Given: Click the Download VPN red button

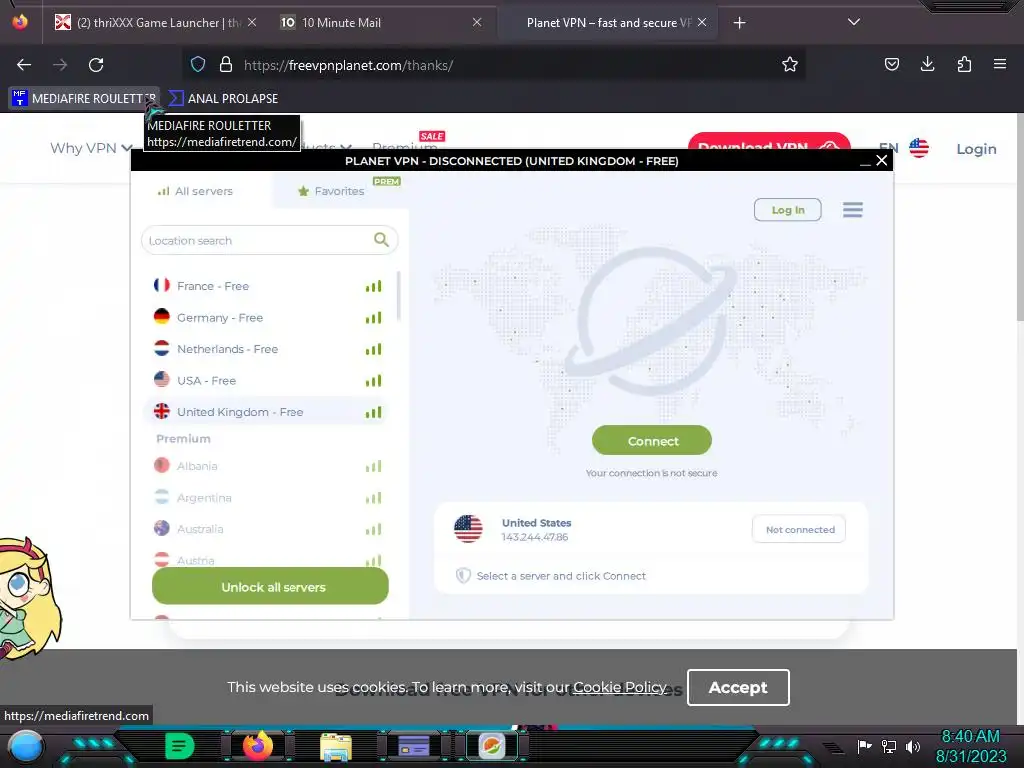Looking at the screenshot, I should click(x=769, y=142).
